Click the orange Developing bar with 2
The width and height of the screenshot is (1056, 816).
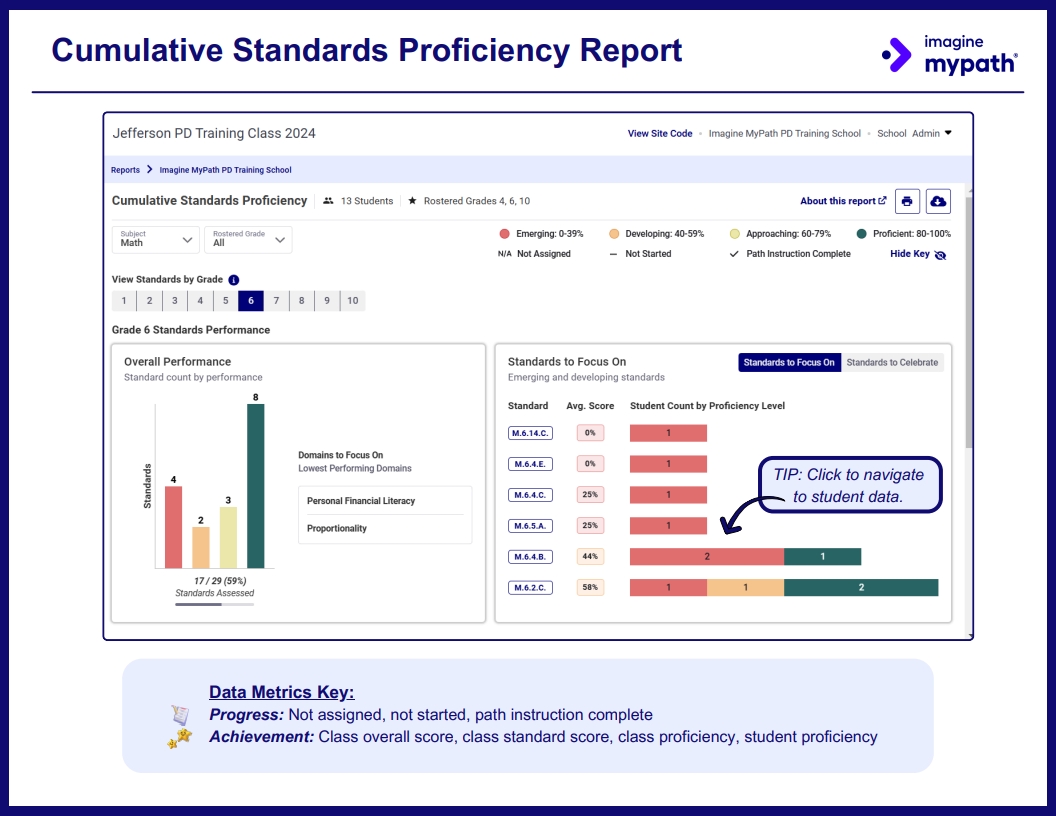pyautogui.click(x=201, y=547)
